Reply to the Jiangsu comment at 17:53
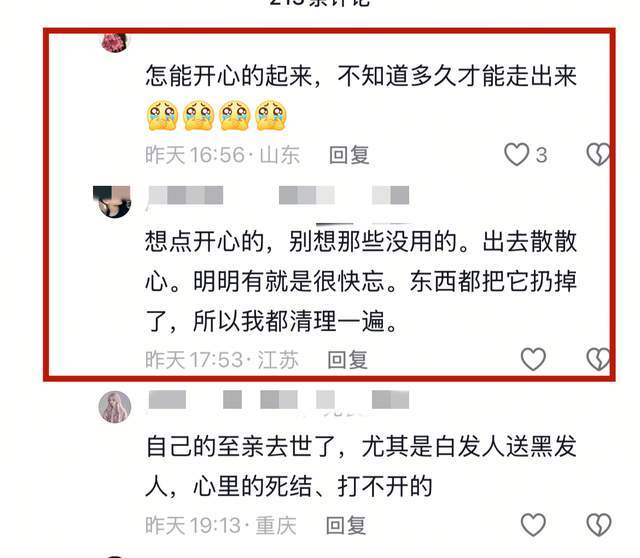The height and width of the screenshot is (558, 640). tap(348, 360)
